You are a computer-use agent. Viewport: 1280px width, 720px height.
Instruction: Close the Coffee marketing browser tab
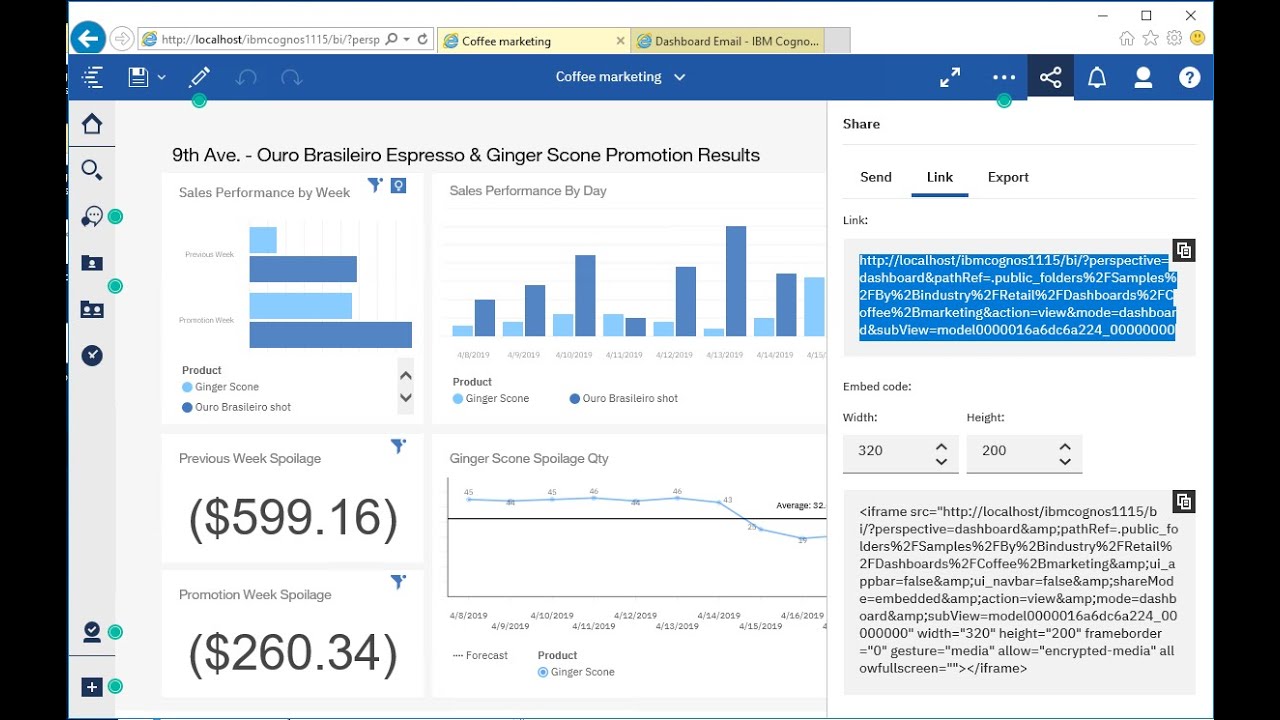coord(620,41)
